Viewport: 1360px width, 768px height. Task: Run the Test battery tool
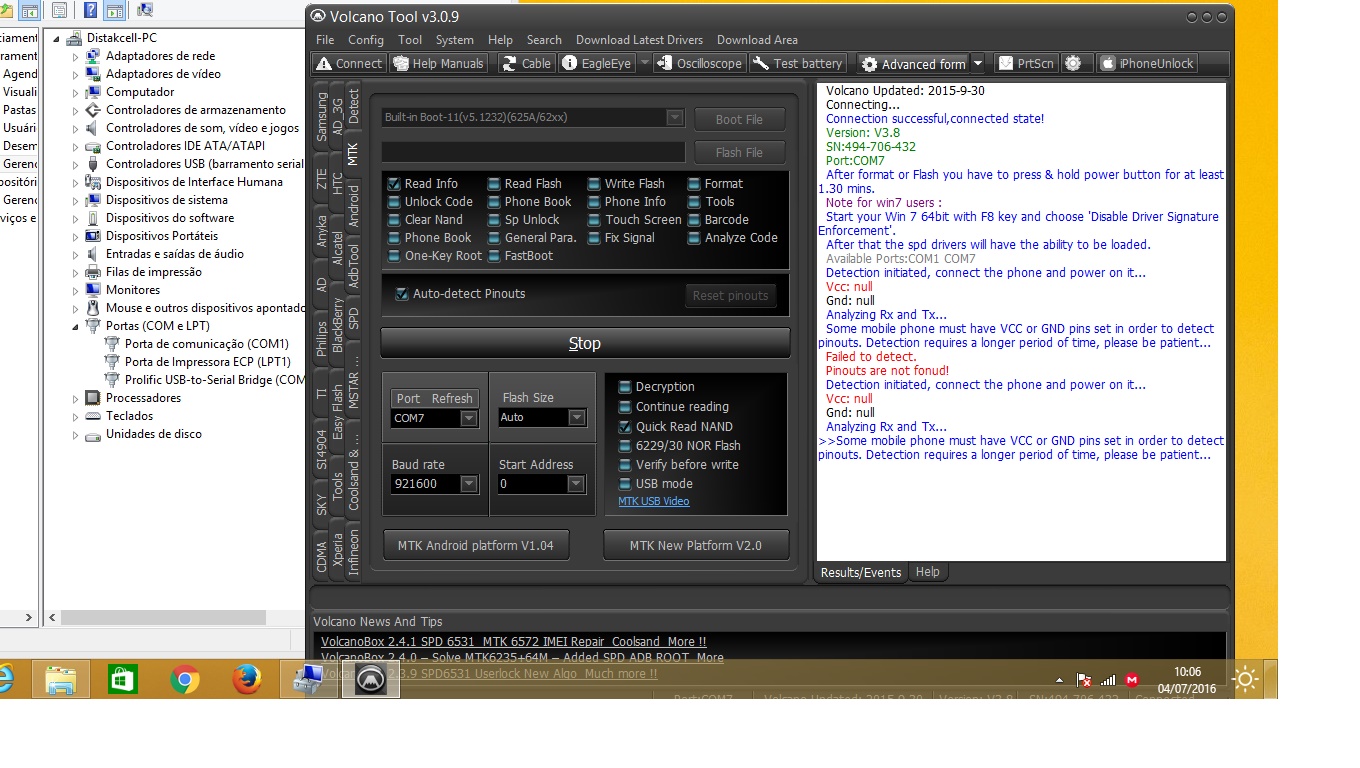point(798,63)
